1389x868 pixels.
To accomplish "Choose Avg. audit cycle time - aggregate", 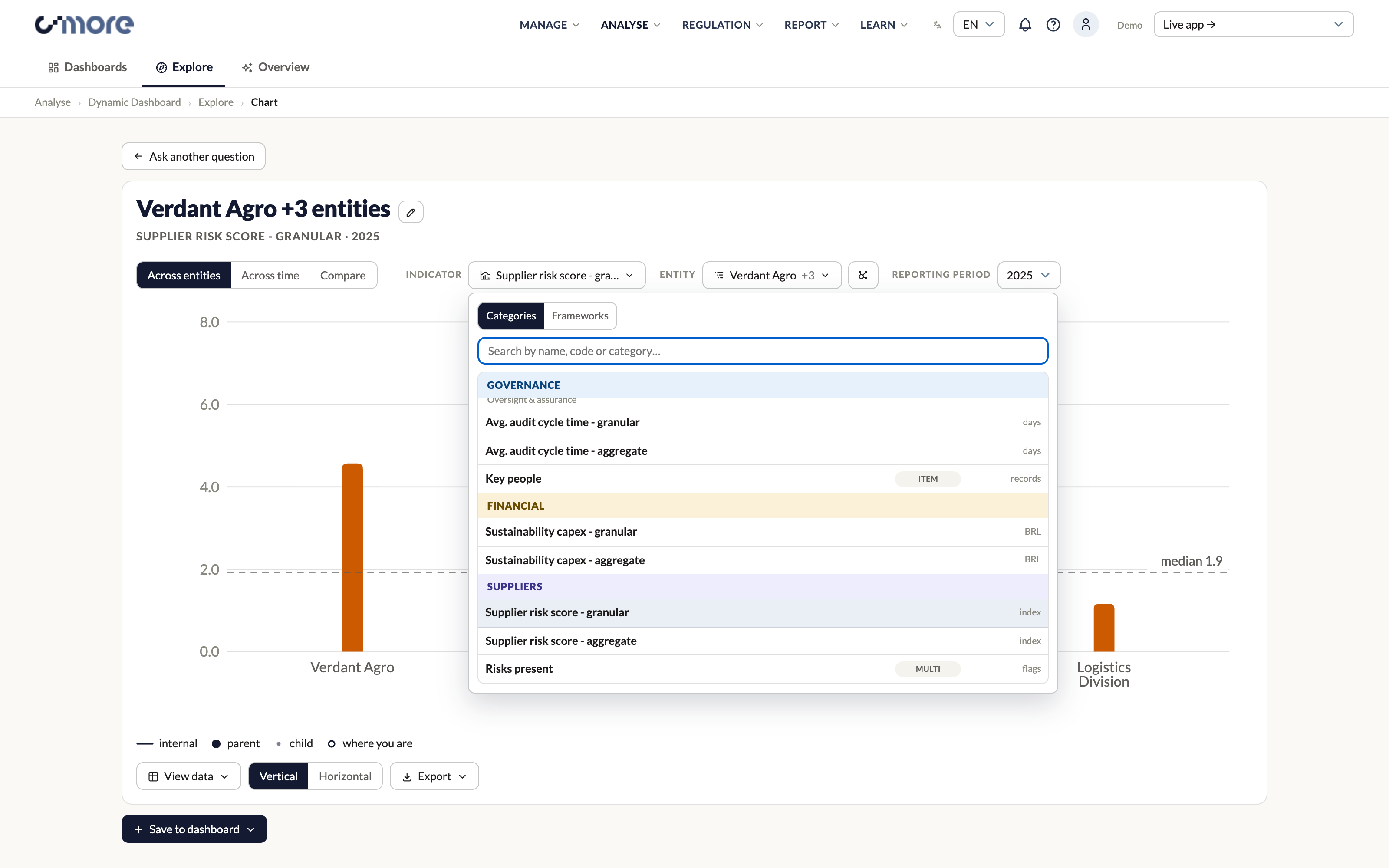I will pyautogui.click(x=763, y=450).
